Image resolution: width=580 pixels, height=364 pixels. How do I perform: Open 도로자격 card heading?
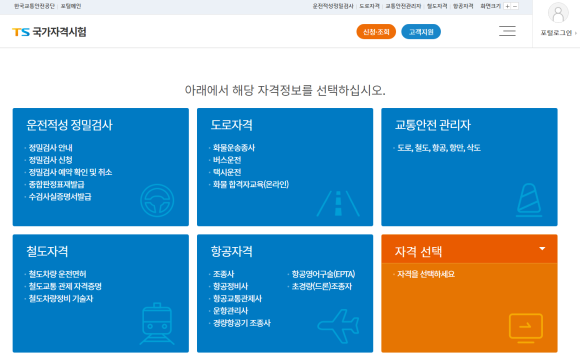(x=232, y=125)
